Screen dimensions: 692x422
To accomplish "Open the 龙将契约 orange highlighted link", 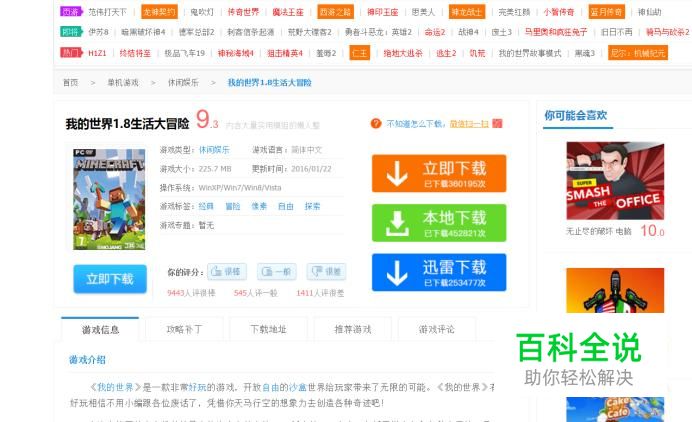I will pyautogui.click(x=159, y=12).
